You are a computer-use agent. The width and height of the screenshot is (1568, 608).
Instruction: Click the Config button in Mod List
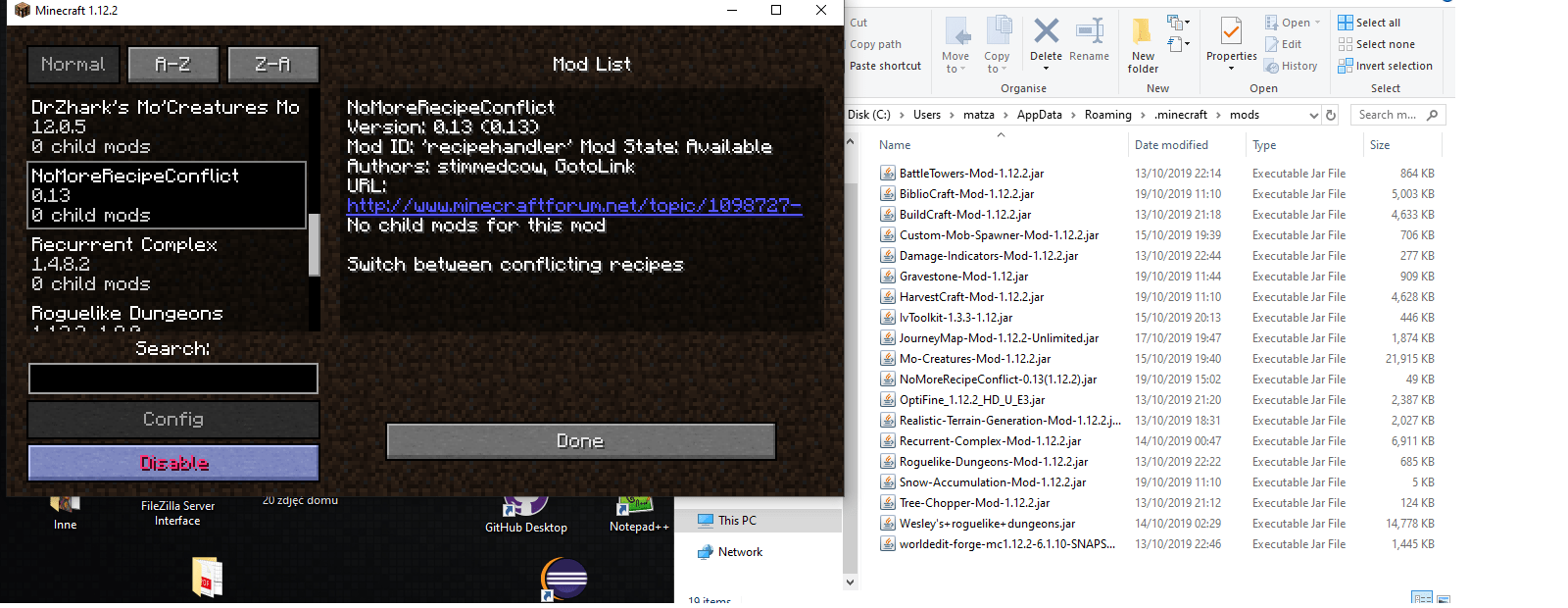[173, 420]
